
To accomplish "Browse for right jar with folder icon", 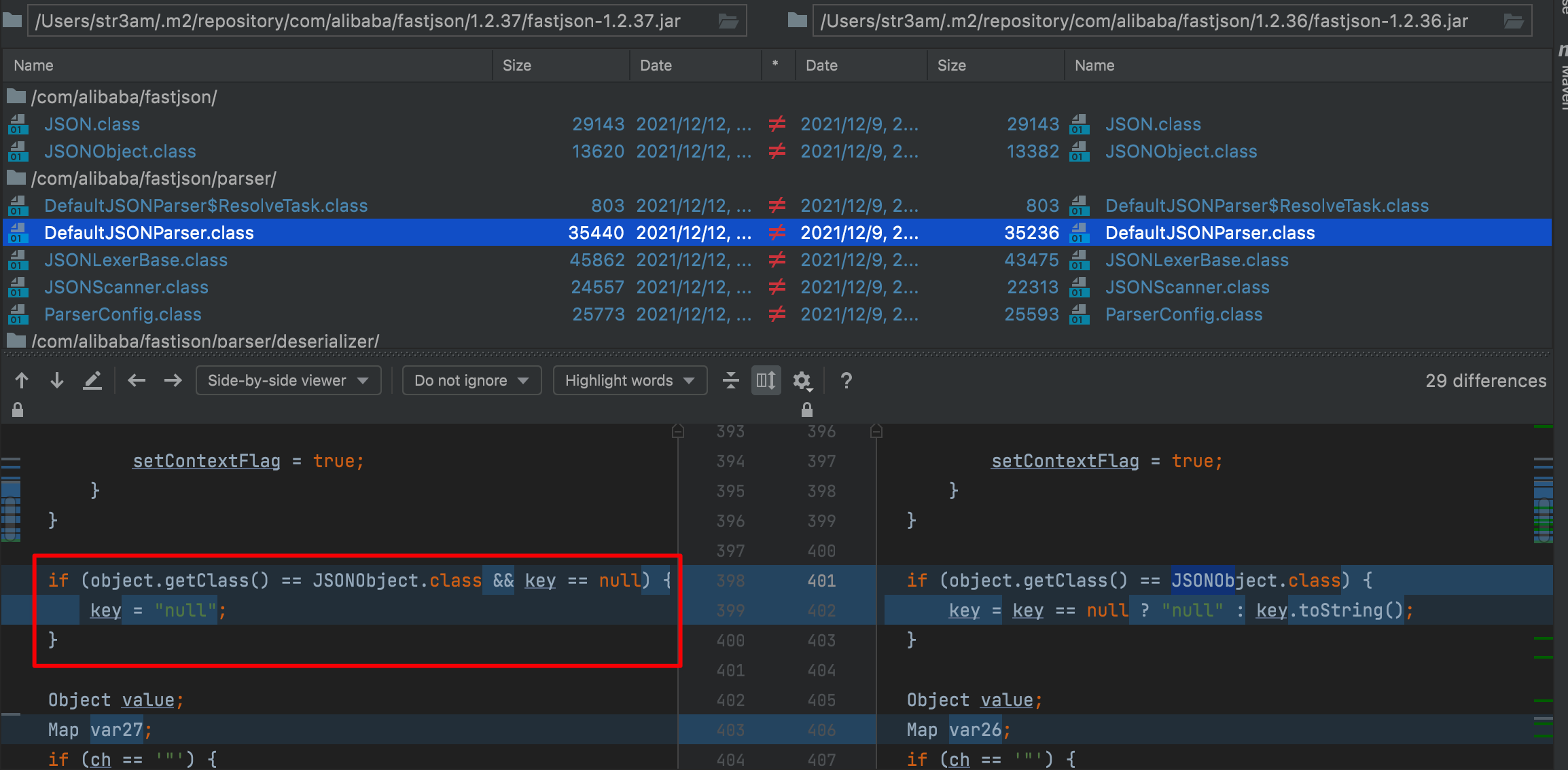I will click(x=1514, y=21).
